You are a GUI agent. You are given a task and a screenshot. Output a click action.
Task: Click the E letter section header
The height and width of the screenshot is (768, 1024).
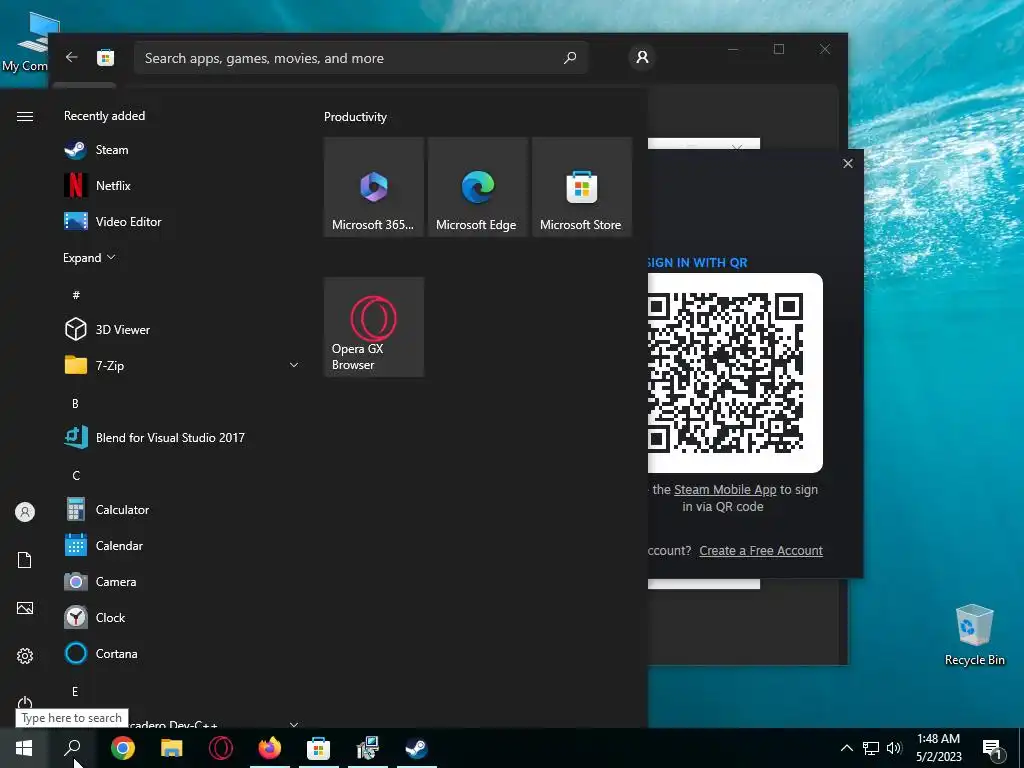[x=75, y=691]
